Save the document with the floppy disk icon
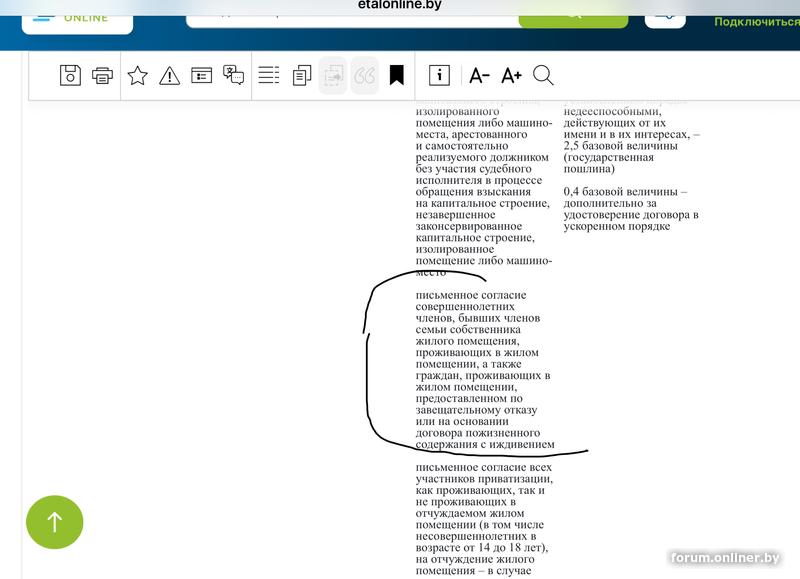The width and height of the screenshot is (800, 579). coord(70,75)
